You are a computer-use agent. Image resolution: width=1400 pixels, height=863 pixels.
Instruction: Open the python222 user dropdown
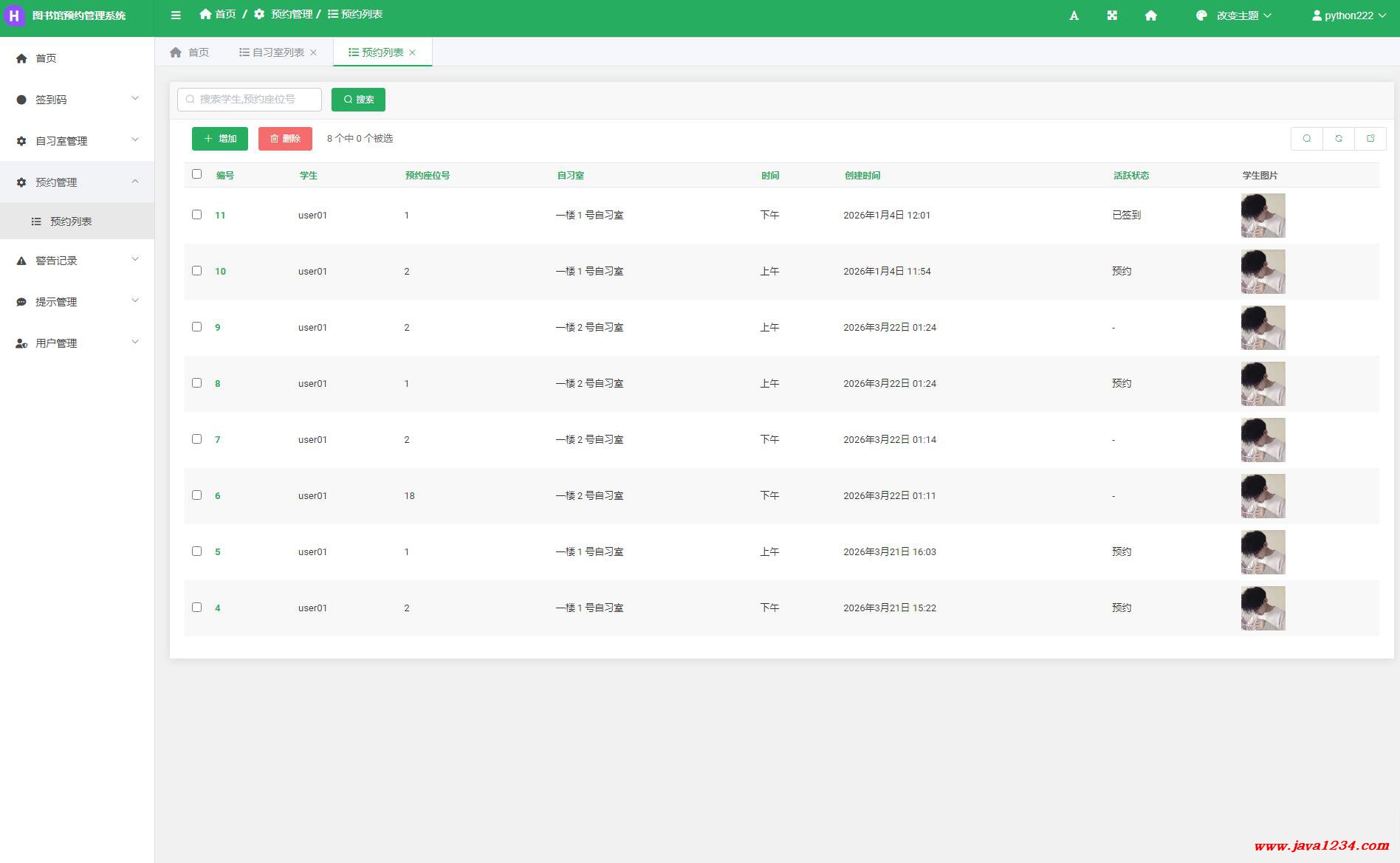[1348, 16]
